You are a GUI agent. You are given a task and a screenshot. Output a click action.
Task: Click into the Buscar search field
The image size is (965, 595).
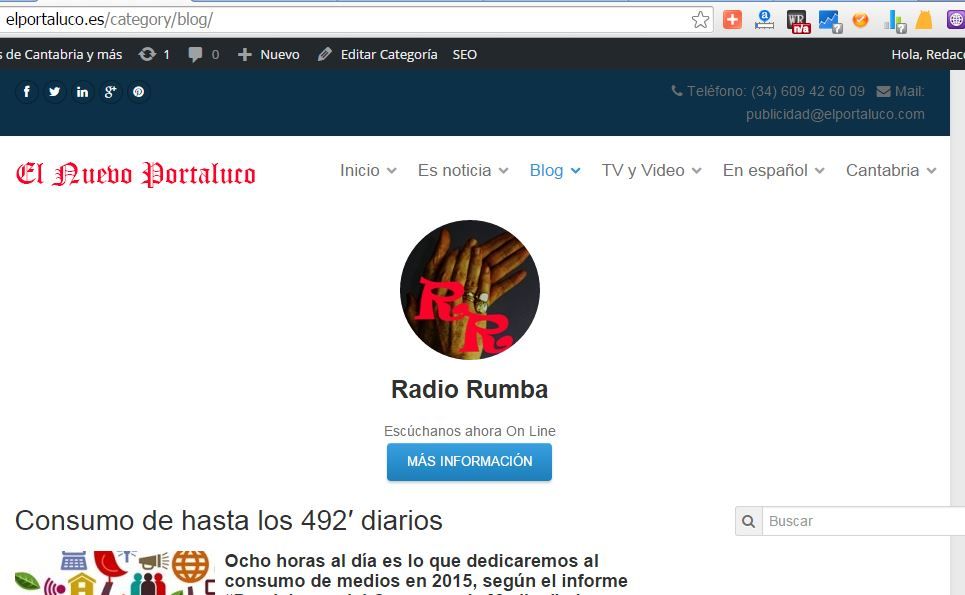click(x=864, y=521)
